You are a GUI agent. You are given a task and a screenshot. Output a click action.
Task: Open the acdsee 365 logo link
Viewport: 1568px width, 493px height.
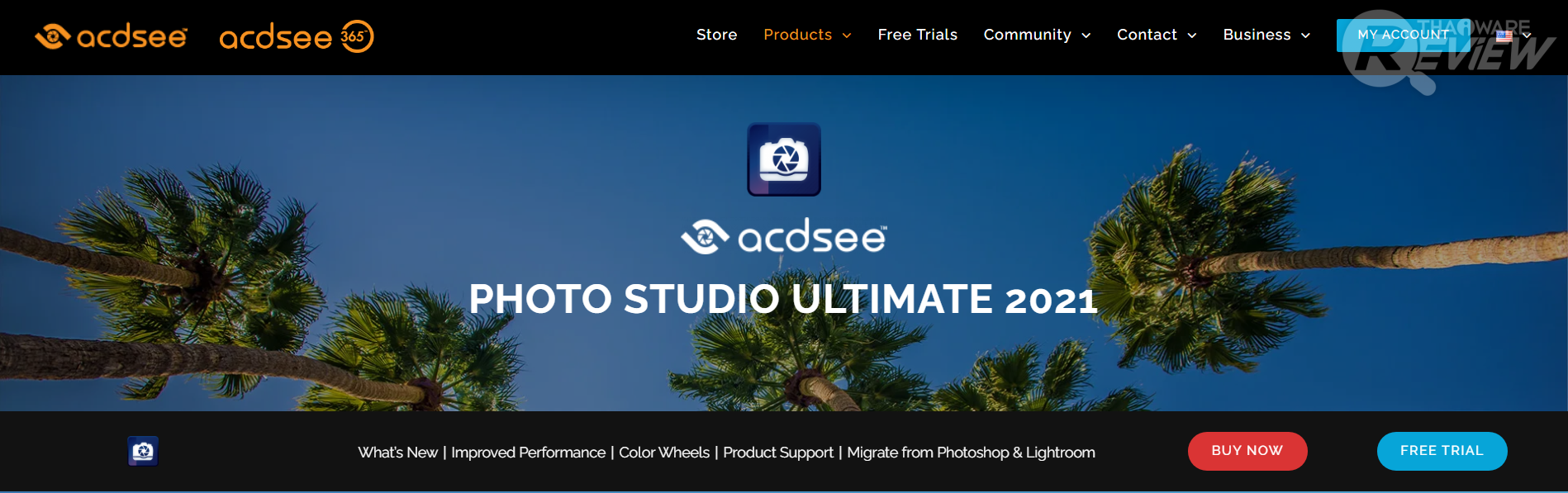(297, 36)
